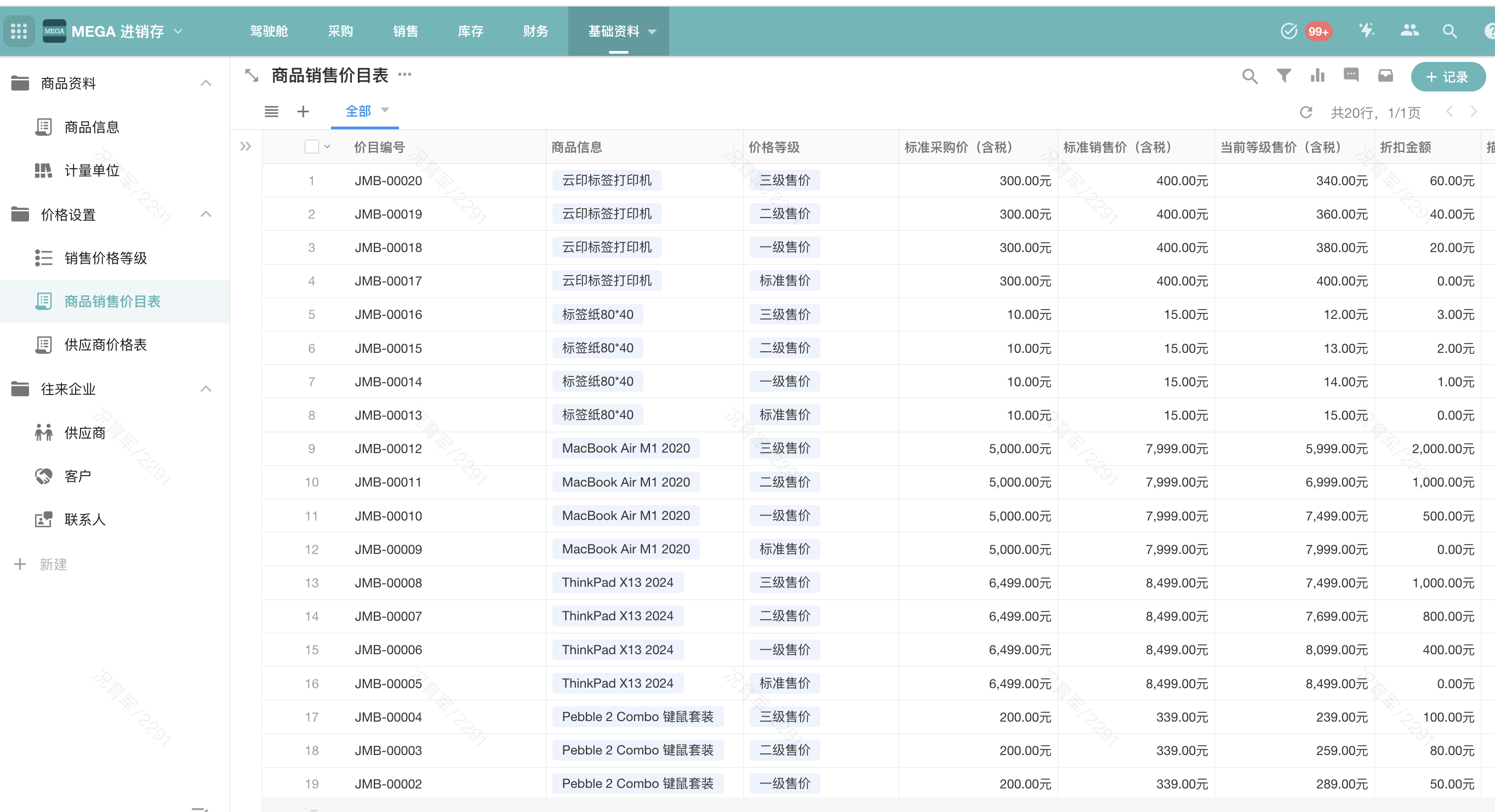The height and width of the screenshot is (812, 1495).
Task: Refresh the table with reload icon
Action: [1306, 112]
